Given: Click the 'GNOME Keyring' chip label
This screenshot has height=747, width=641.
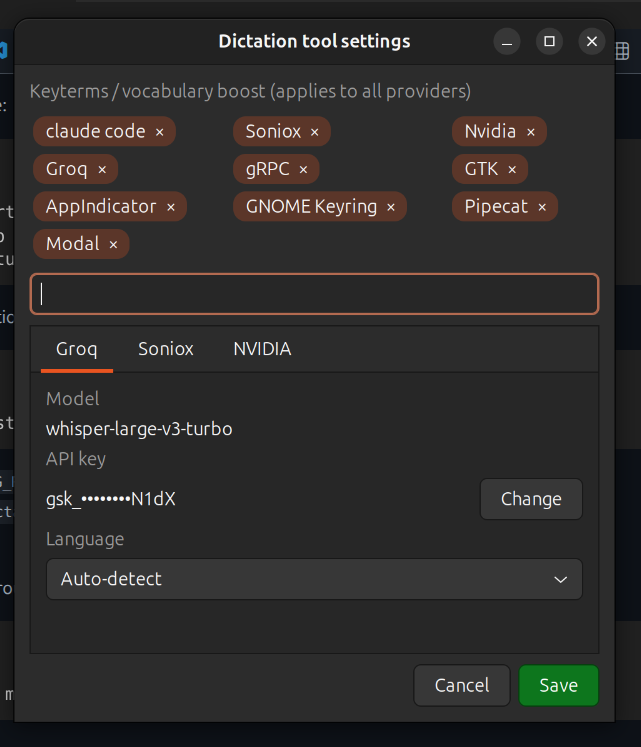Looking at the screenshot, I should [x=311, y=207].
